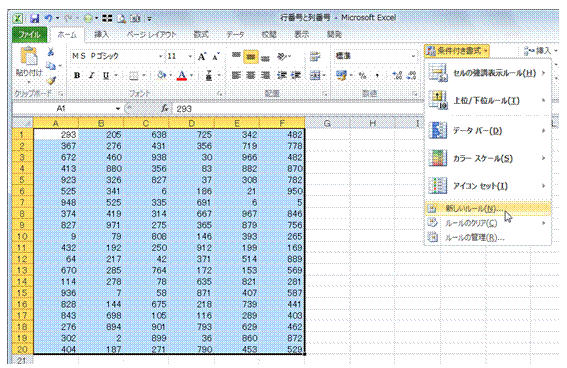Toggle align text left
567x368 pixels.
click(x=236, y=76)
